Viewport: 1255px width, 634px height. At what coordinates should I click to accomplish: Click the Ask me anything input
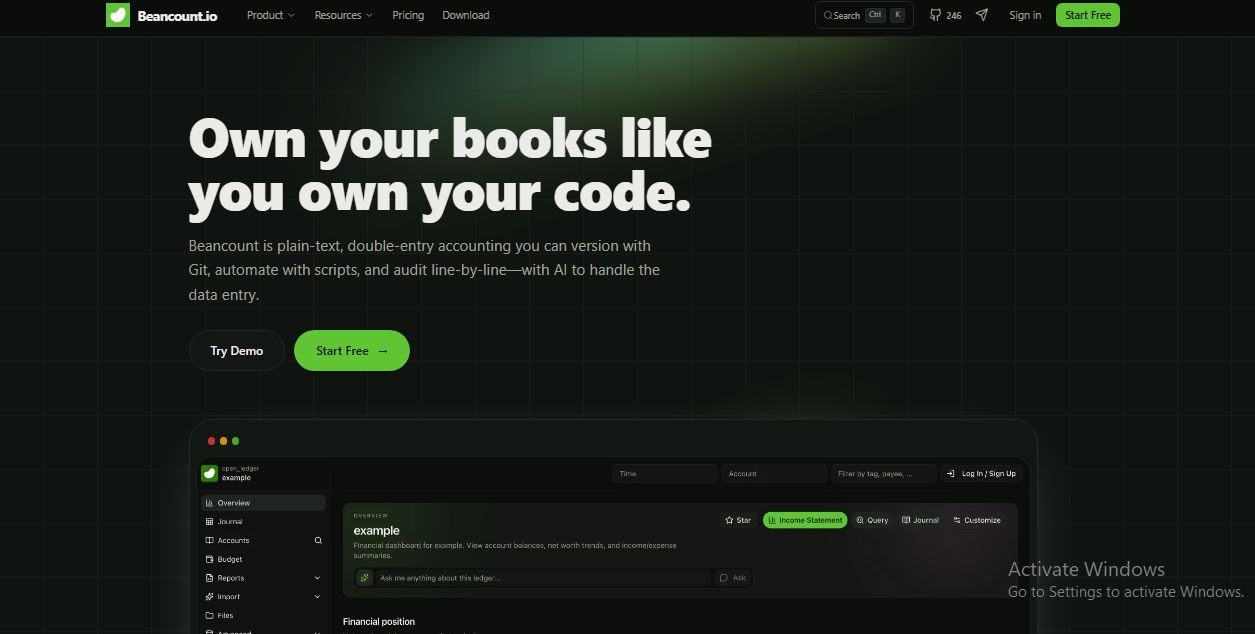coord(544,577)
